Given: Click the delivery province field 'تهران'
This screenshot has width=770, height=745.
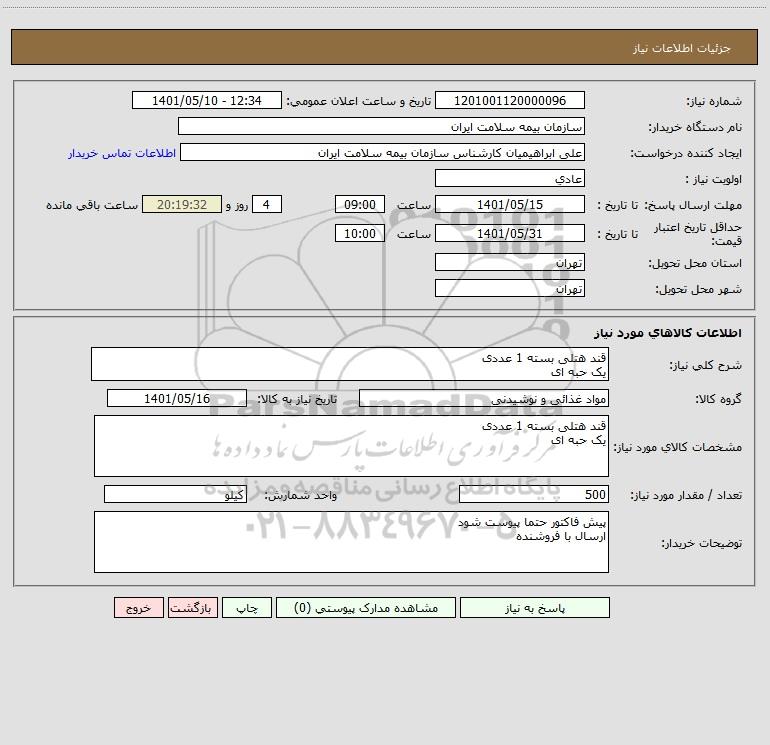Looking at the screenshot, I should click(510, 262).
